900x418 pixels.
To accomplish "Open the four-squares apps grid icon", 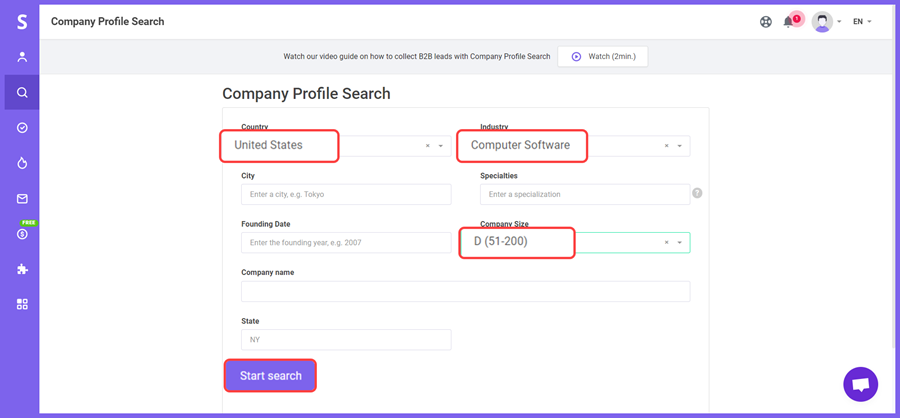I will point(22,304).
